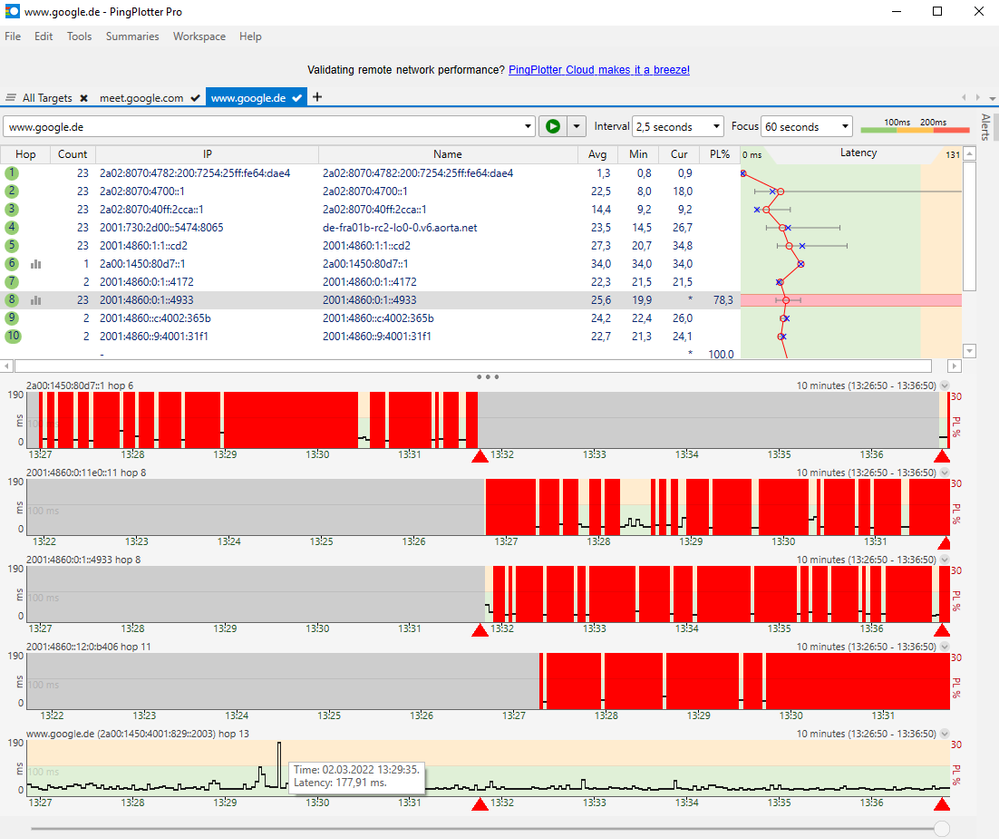Click the hop 8 green circle

[x=11, y=300]
